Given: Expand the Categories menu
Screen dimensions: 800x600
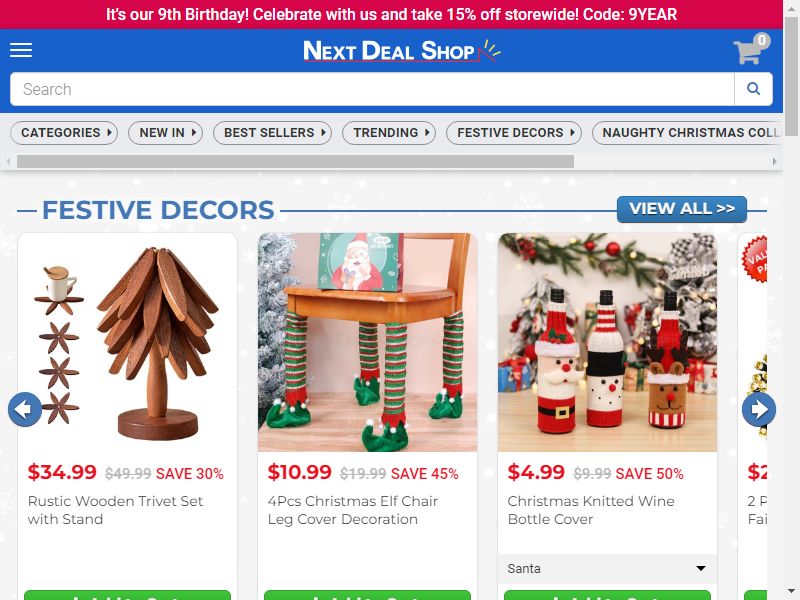Looking at the screenshot, I should pyautogui.click(x=64, y=133).
